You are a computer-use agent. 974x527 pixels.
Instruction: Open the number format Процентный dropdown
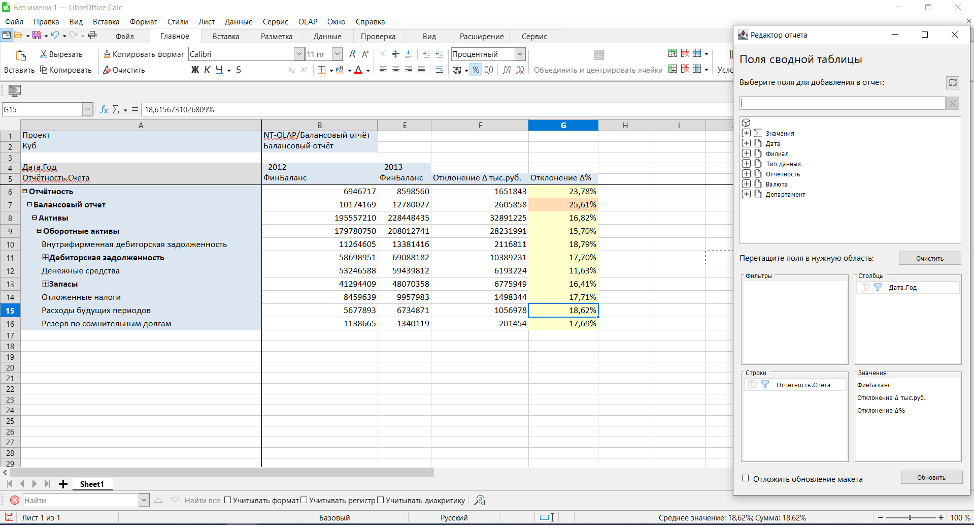pyautogui.click(x=520, y=54)
